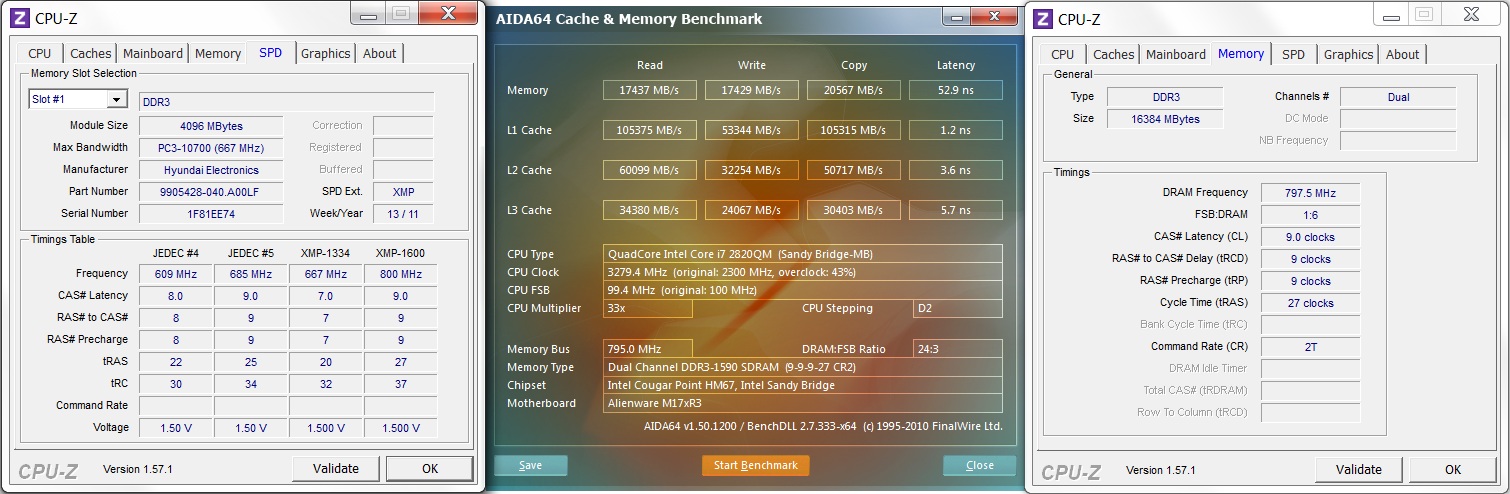Click L3 Cache Copy value 30403 MB/s
The width and height of the screenshot is (1510, 494).
[x=854, y=210]
